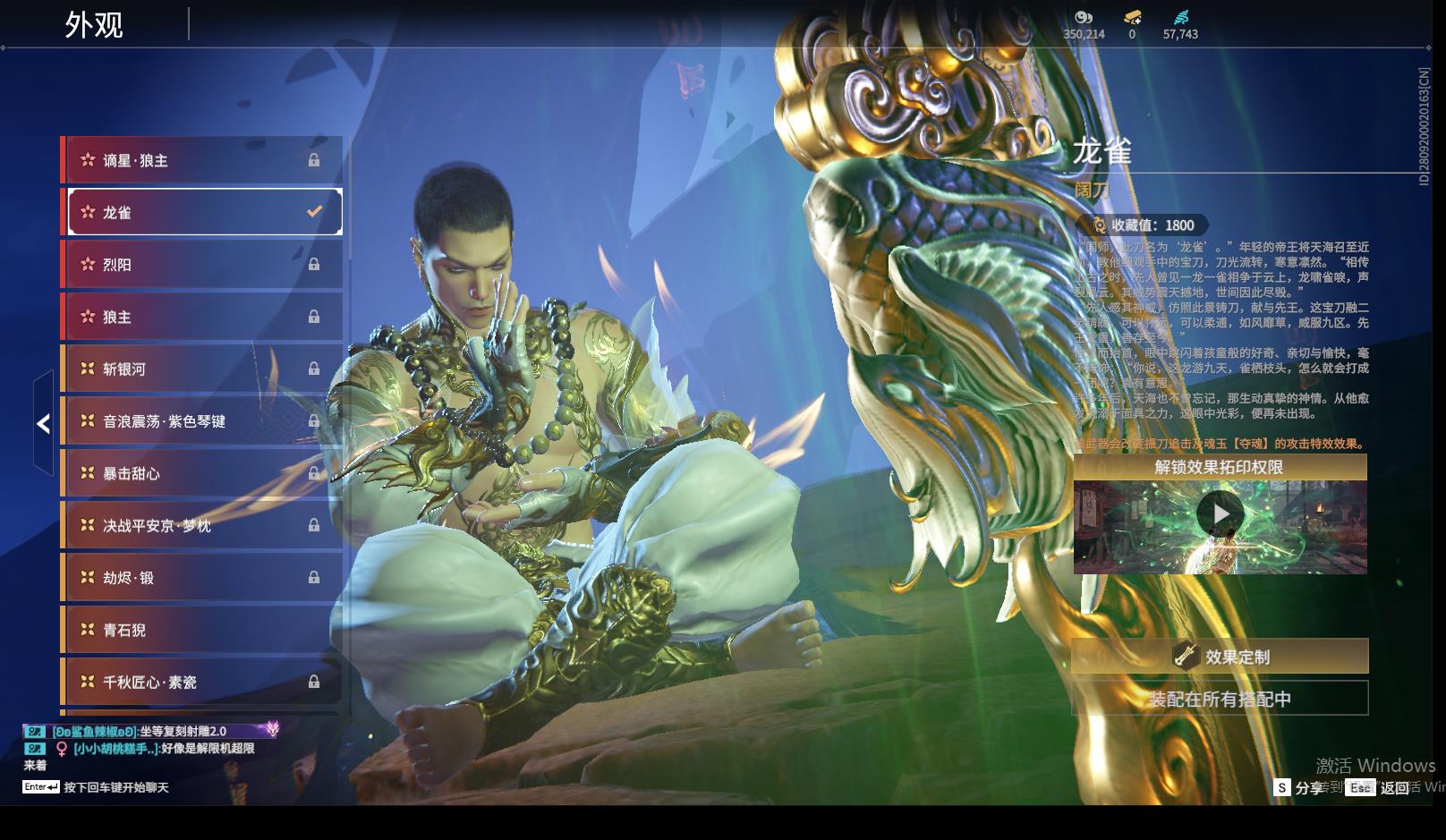Viewport: 1446px width, 840px height.
Task: Click the 收藏值 collection value icon
Action: tap(1099, 225)
